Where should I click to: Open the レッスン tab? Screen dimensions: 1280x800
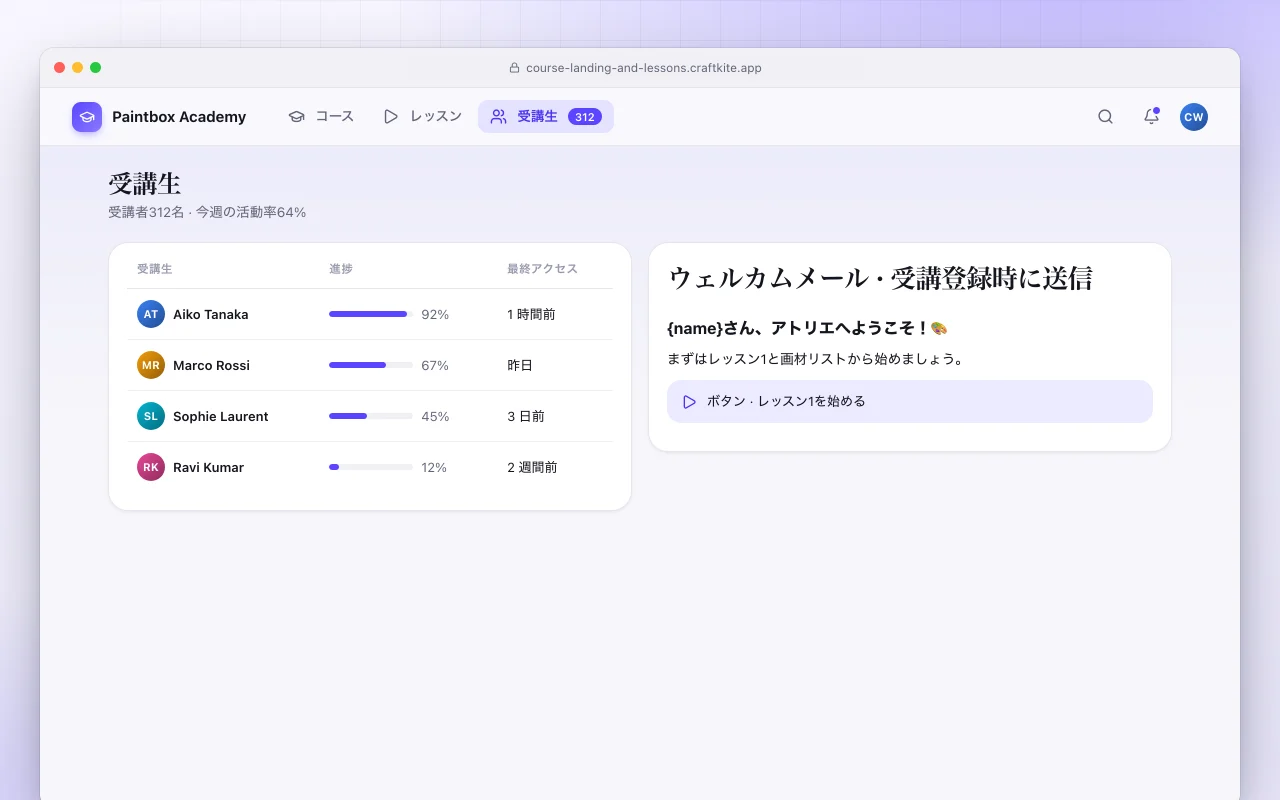(422, 116)
